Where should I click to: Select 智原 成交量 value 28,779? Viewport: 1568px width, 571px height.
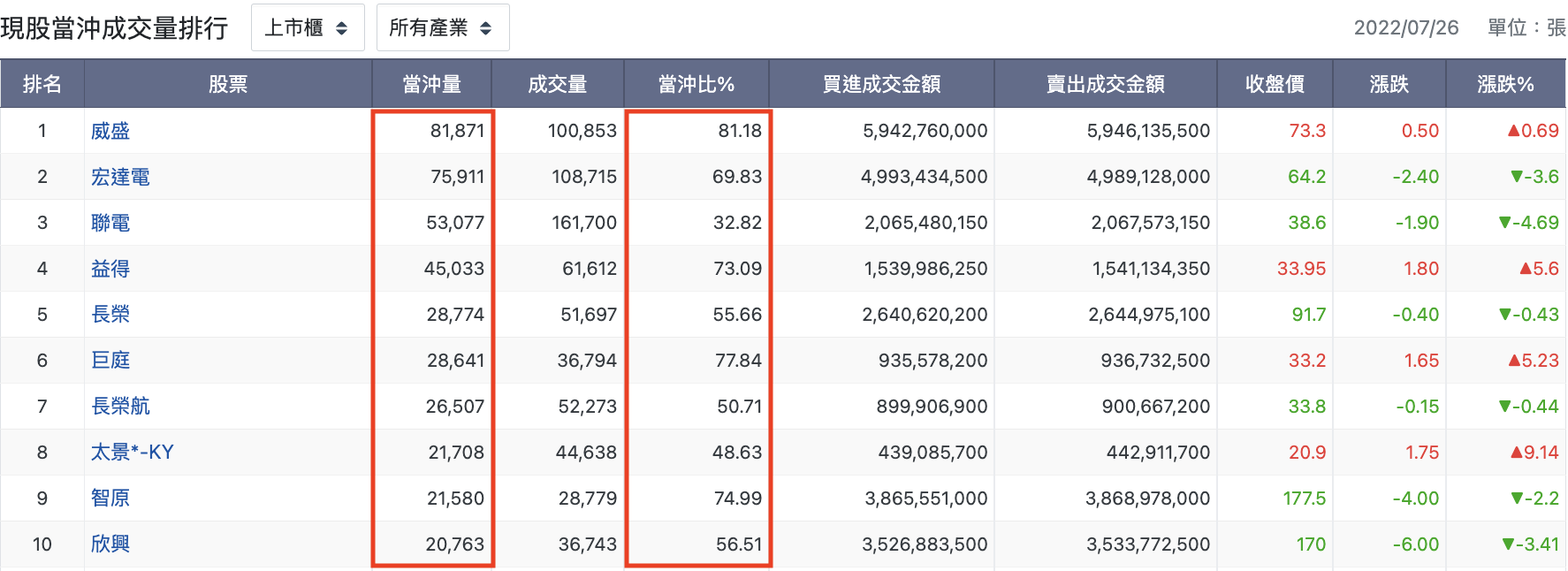coord(588,499)
